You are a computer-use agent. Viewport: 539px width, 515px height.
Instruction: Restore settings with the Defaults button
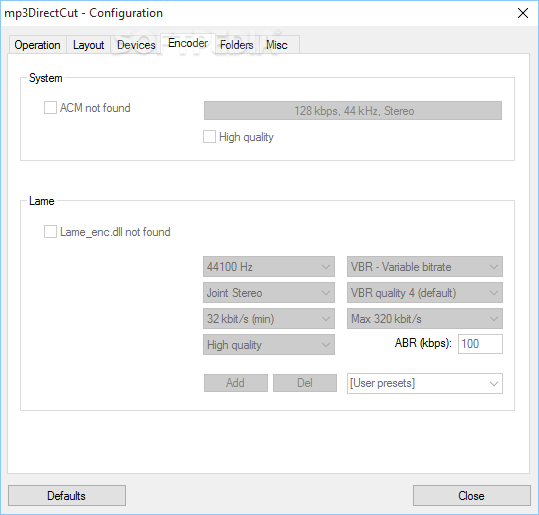coord(67,495)
